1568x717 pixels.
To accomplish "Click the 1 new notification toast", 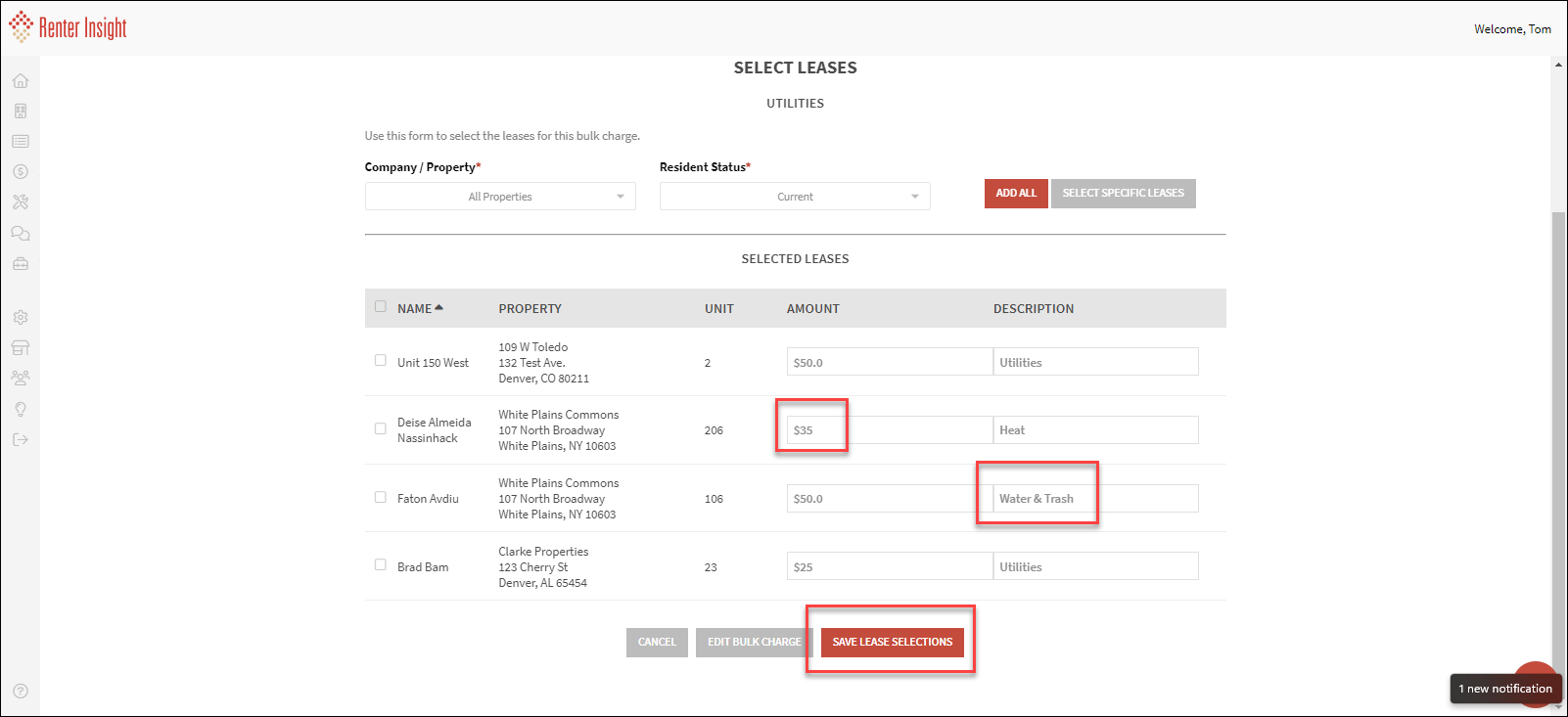I will 1505,689.
